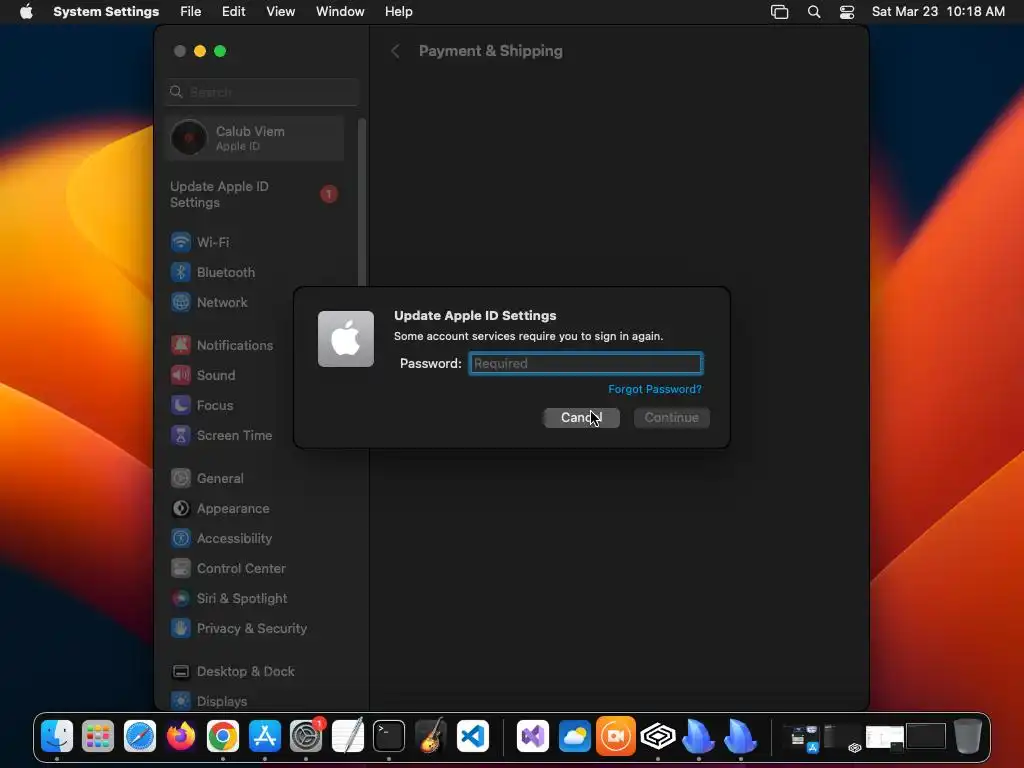The height and width of the screenshot is (768, 1024).
Task: Open Control Center in menu bar
Action: pos(846,11)
